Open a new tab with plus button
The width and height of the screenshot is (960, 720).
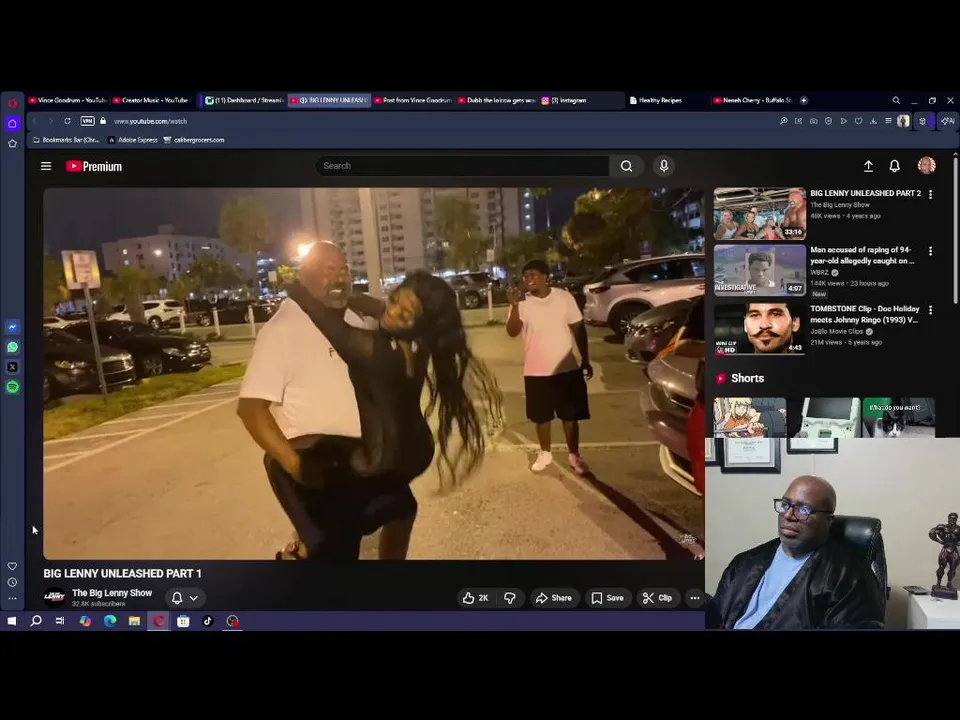804,100
